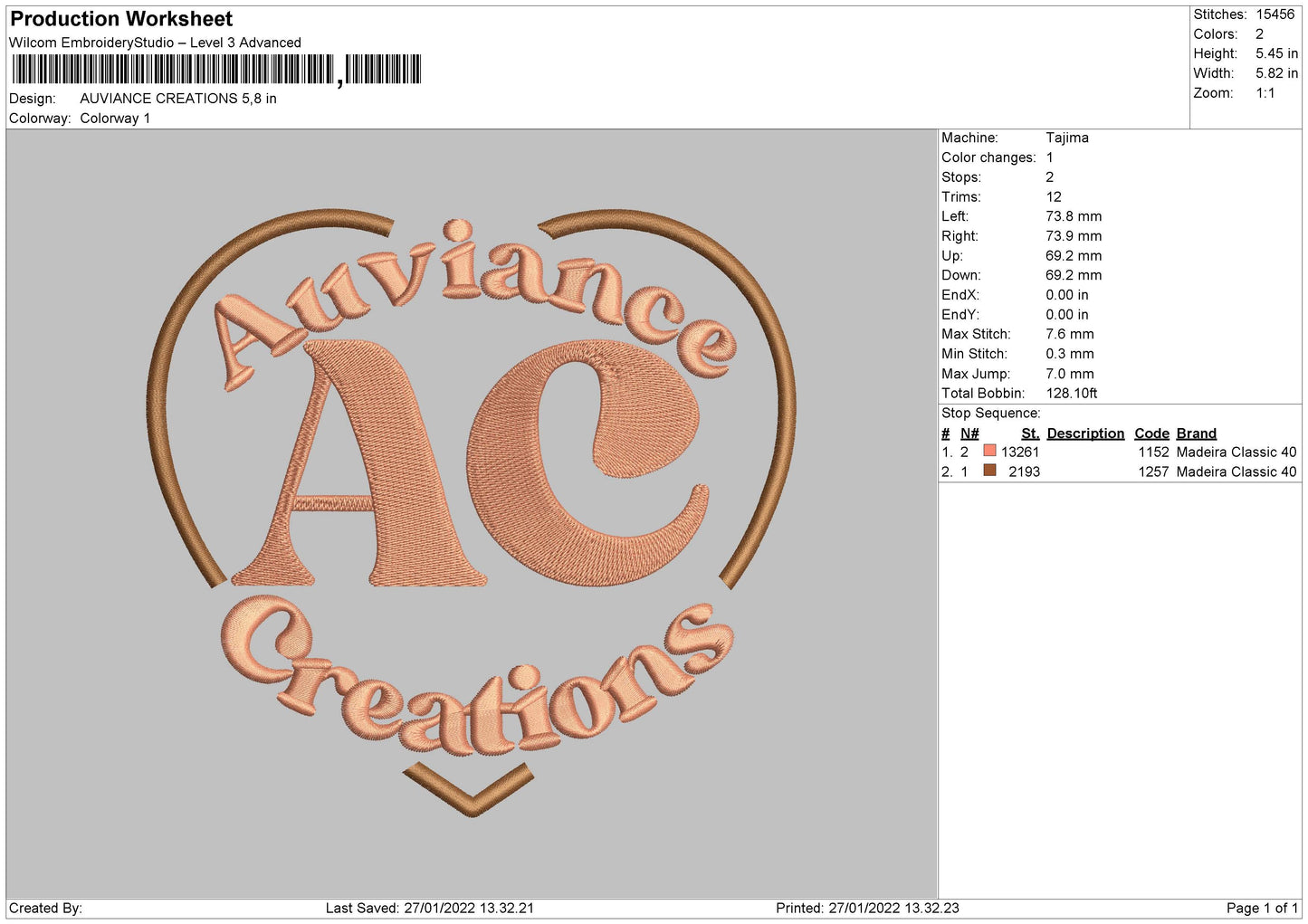Click 'Wilcom EmbroideryStudio – Level 3 Advanced' text
The height and width of the screenshot is (924, 1308).
[155, 43]
